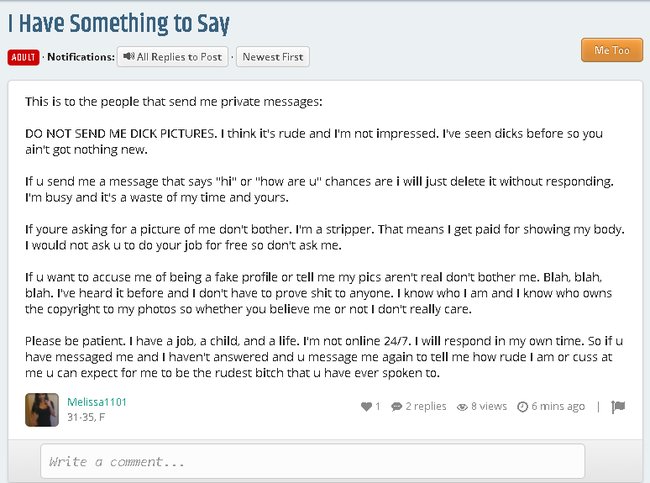
Task: Click the 31-35, F age text
Action: pyautogui.click(x=86, y=417)
